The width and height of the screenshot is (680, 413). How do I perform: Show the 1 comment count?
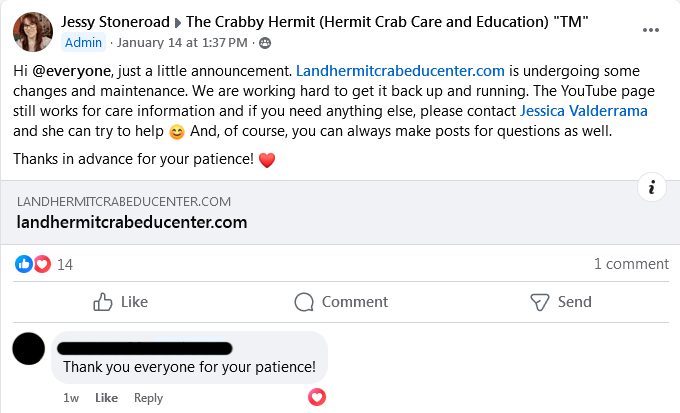point(630,264)
